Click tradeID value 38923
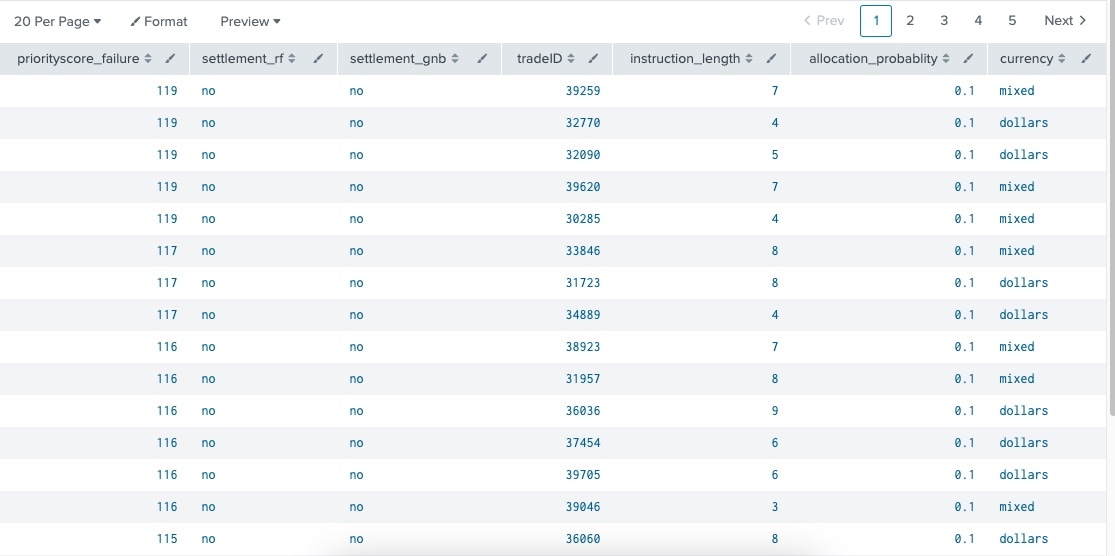This screenshot has width=1115, height=556. (583, 347)
